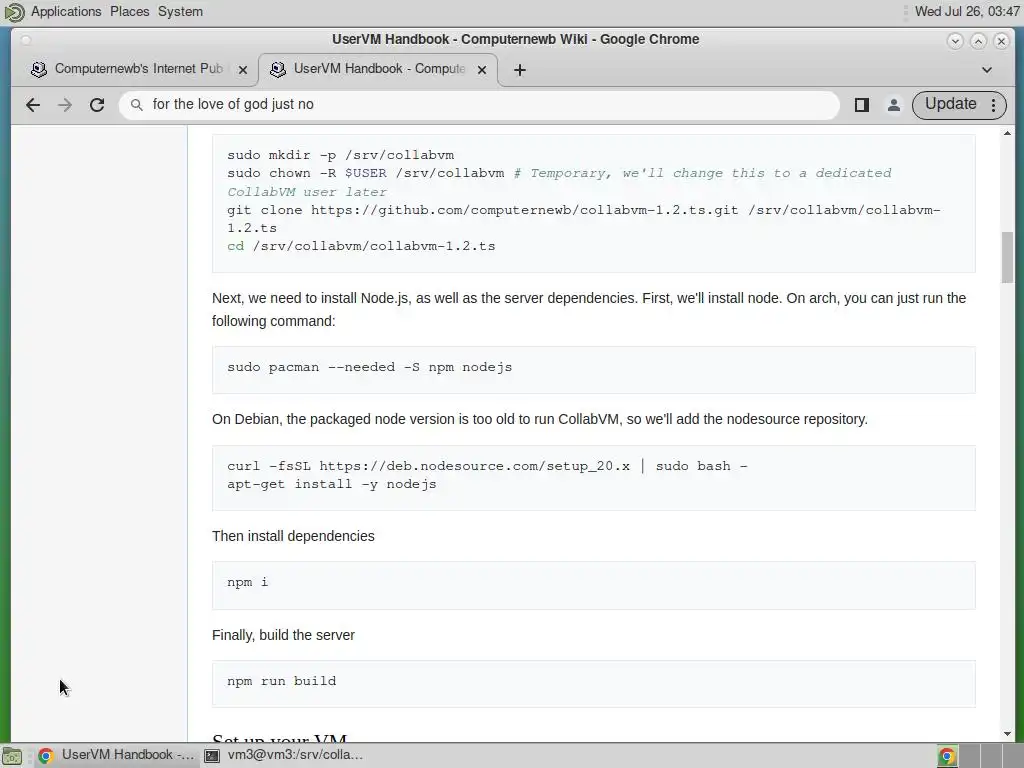Click the favicon on UserVM Handbook tab
Image resolution: width=1024 pixels, height=768 pixels.
click(278, 69)
